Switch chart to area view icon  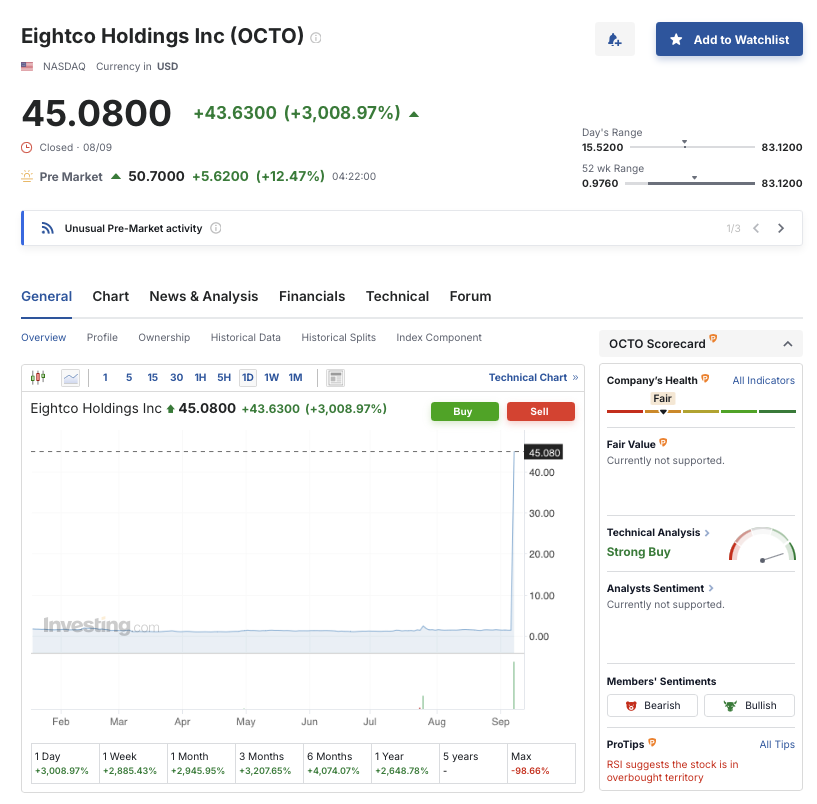point(70,377)
